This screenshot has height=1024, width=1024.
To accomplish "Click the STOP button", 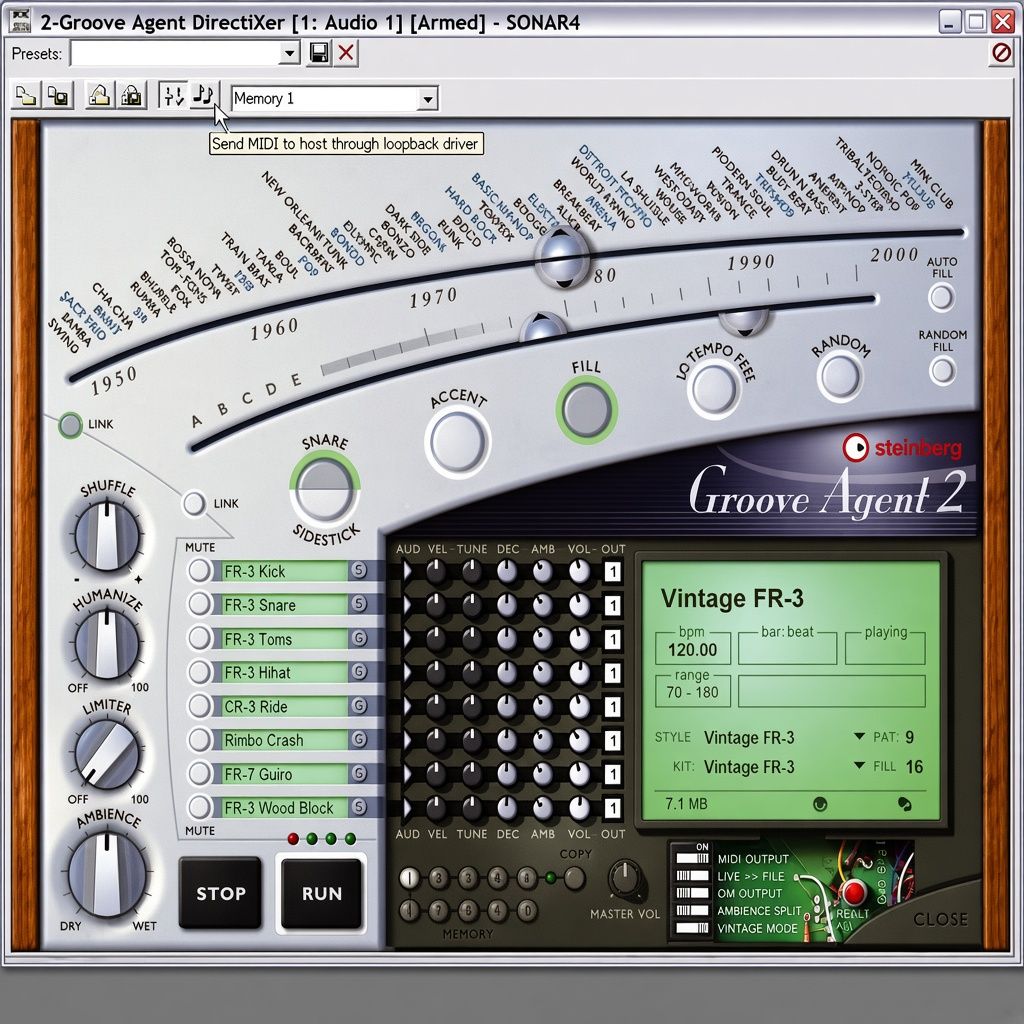I will click(x=220, y=893).
